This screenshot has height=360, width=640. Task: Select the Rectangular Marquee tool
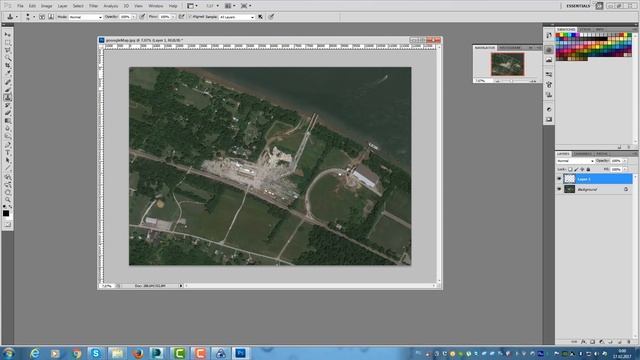point(7,42)
